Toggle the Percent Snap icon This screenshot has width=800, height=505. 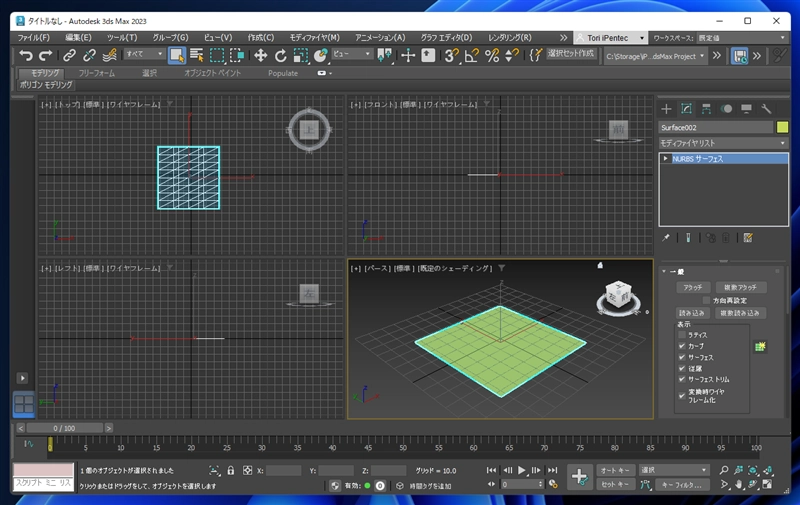point(492,55)
